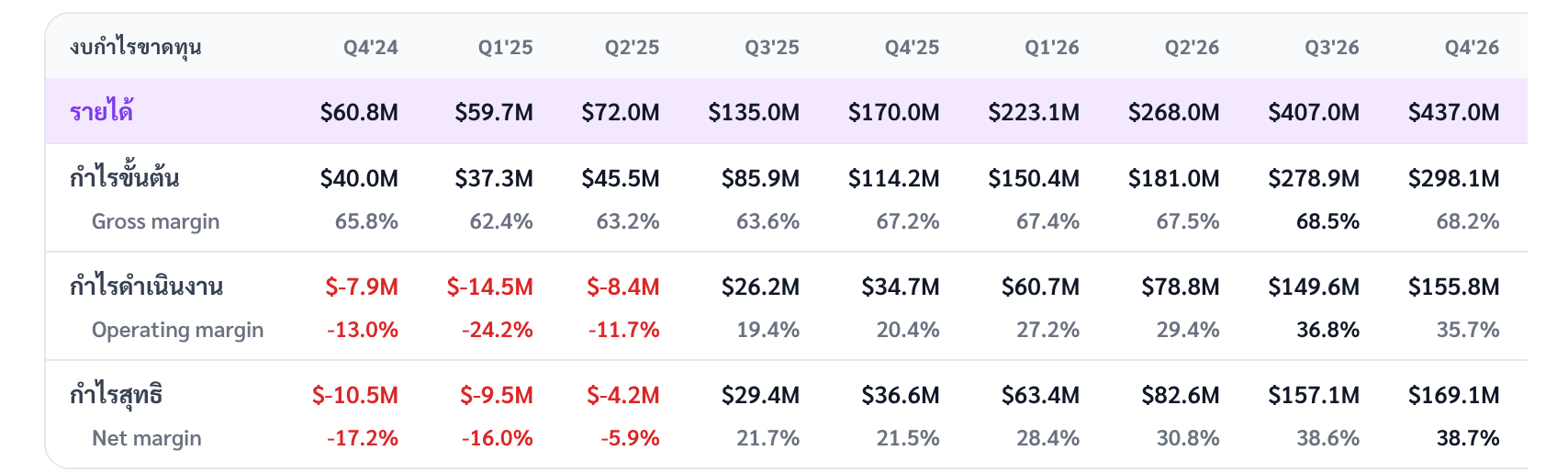Click the Q4'24 column header
Viewport: 1568px width, 473px height.
[x=371, y=48]
